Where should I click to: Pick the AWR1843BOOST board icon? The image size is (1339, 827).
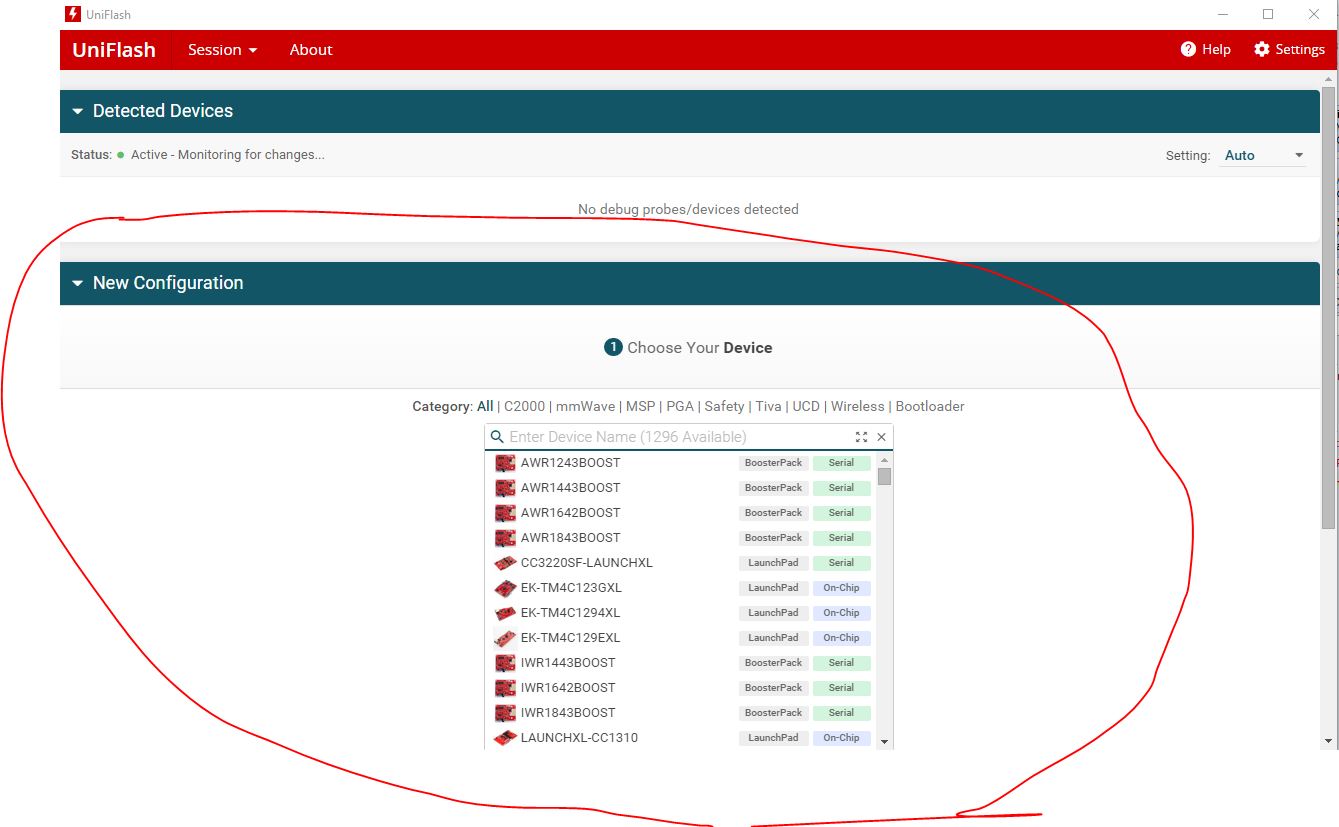(505, 538)
